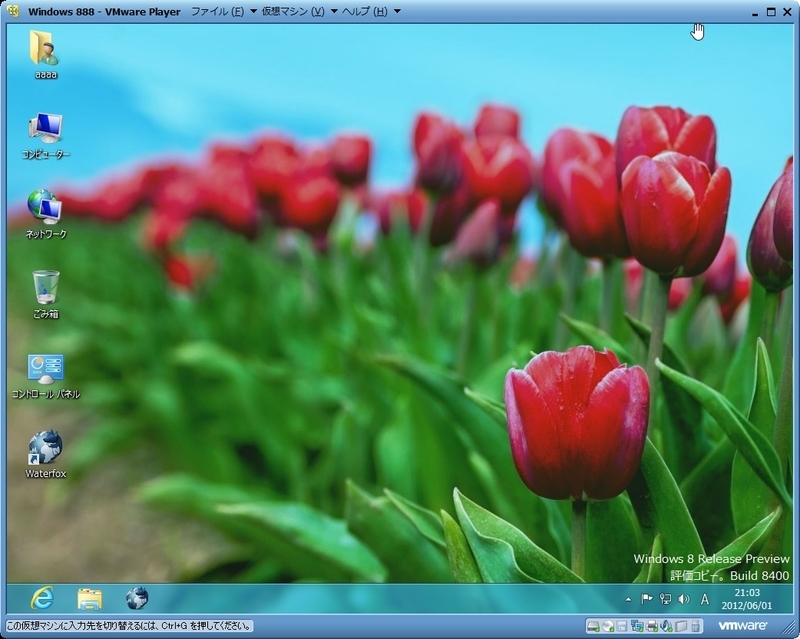This screenshot has width=800, height=639.
Task: Open the ヘルプ (H) menu
Action: [365, 11]
